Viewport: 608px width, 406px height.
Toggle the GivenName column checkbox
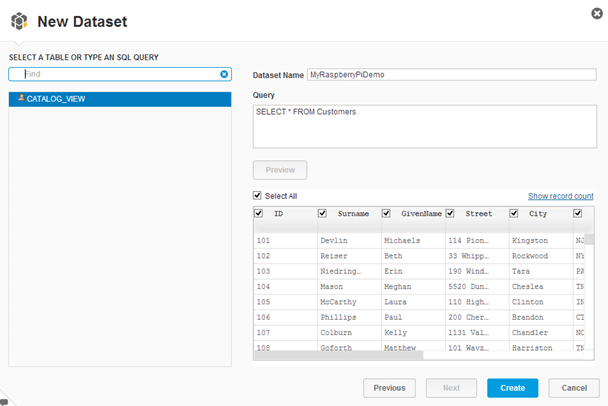tap(387, 213)
